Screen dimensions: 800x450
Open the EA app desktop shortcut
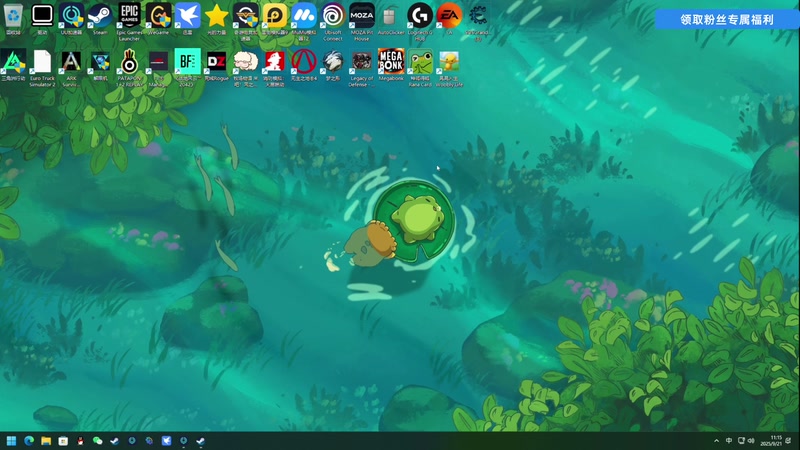click(x=449, y=18)
